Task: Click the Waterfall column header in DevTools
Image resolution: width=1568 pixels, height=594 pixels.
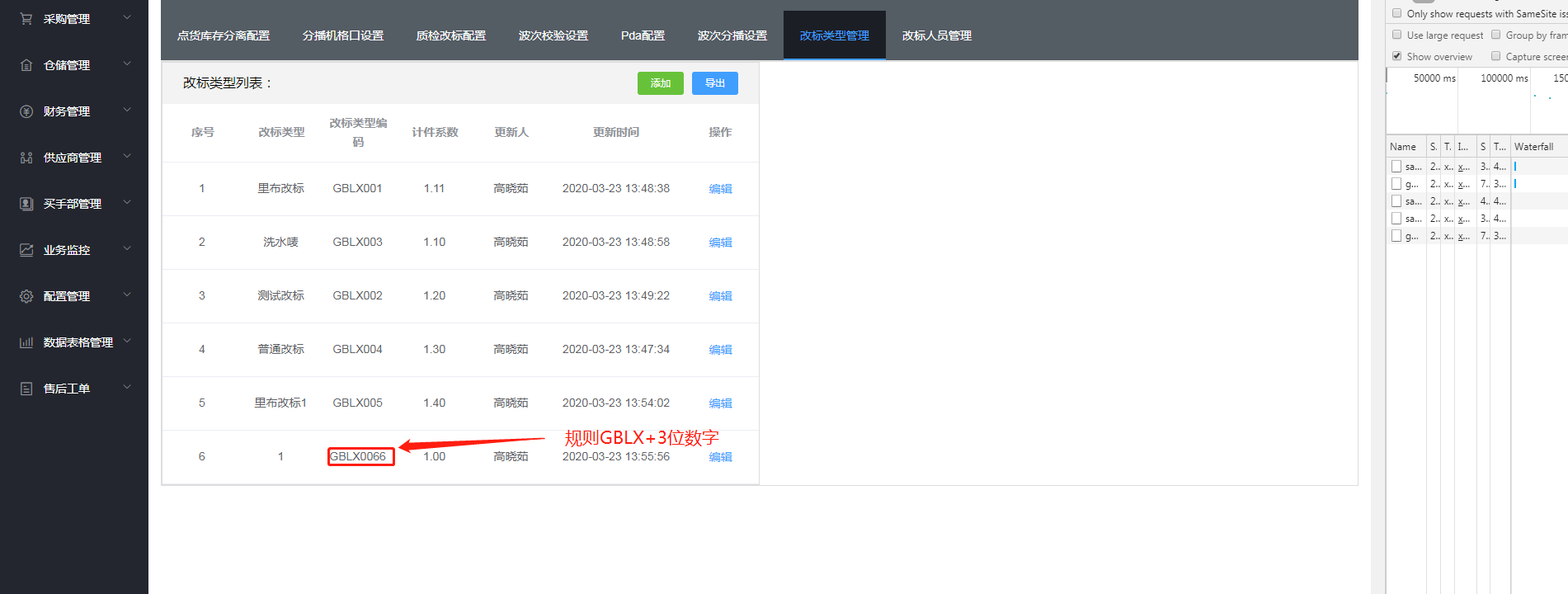Action: [x=1539, y=147]
